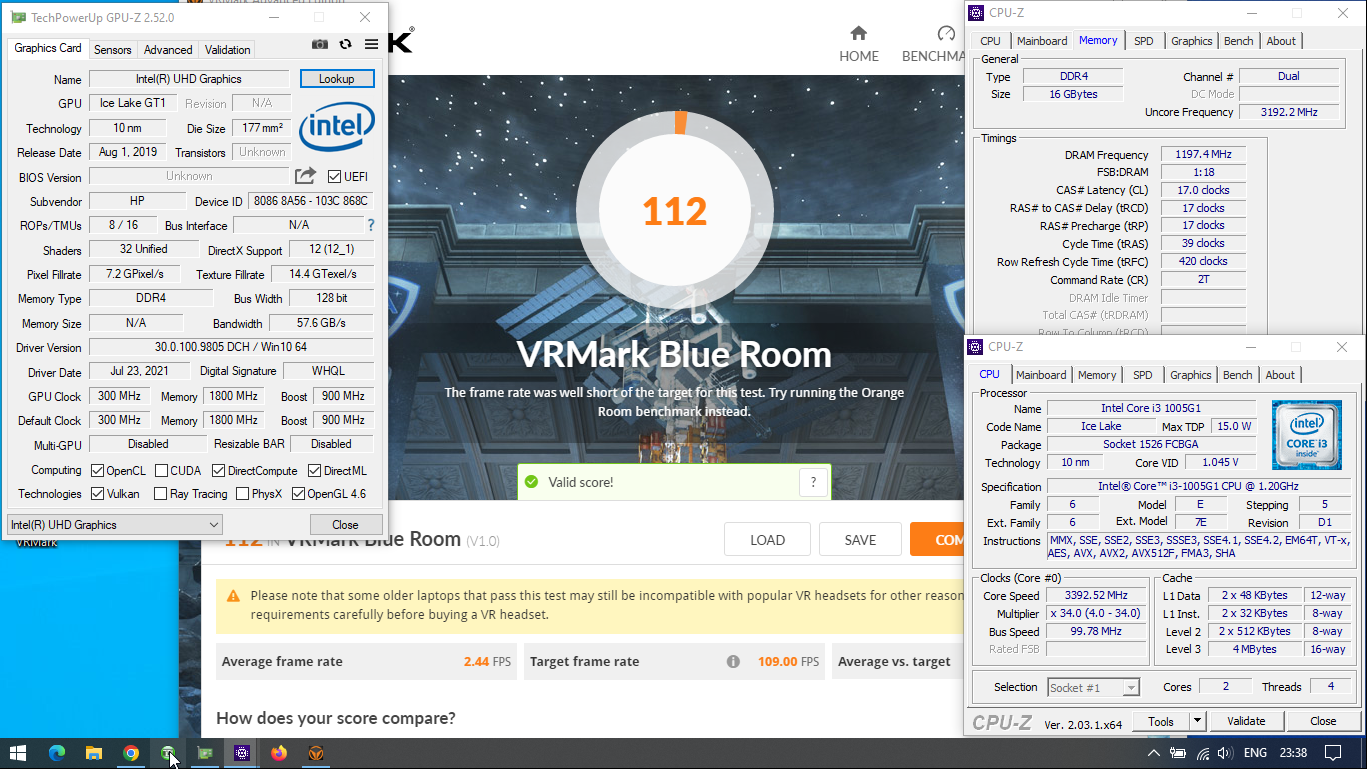
Task: Click the VRMark taskbar icon
Action: pos(315,753)
